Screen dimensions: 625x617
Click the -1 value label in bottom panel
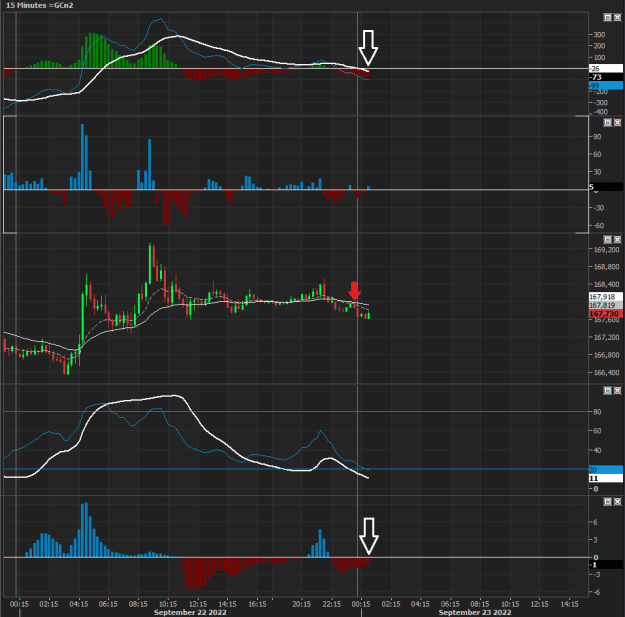tap(605, 565)
